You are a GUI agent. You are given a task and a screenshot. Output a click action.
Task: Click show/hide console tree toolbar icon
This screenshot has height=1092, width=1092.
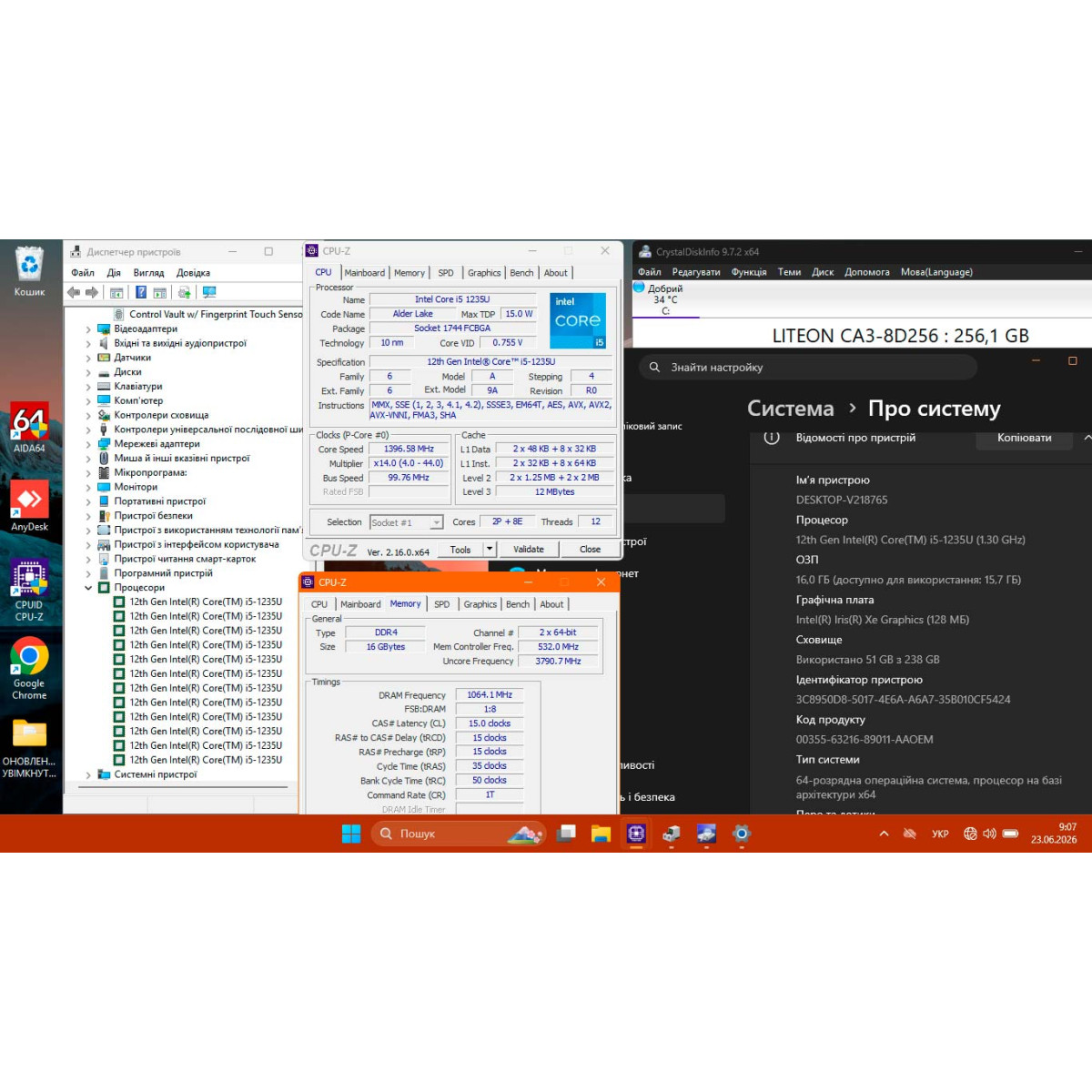116,292
